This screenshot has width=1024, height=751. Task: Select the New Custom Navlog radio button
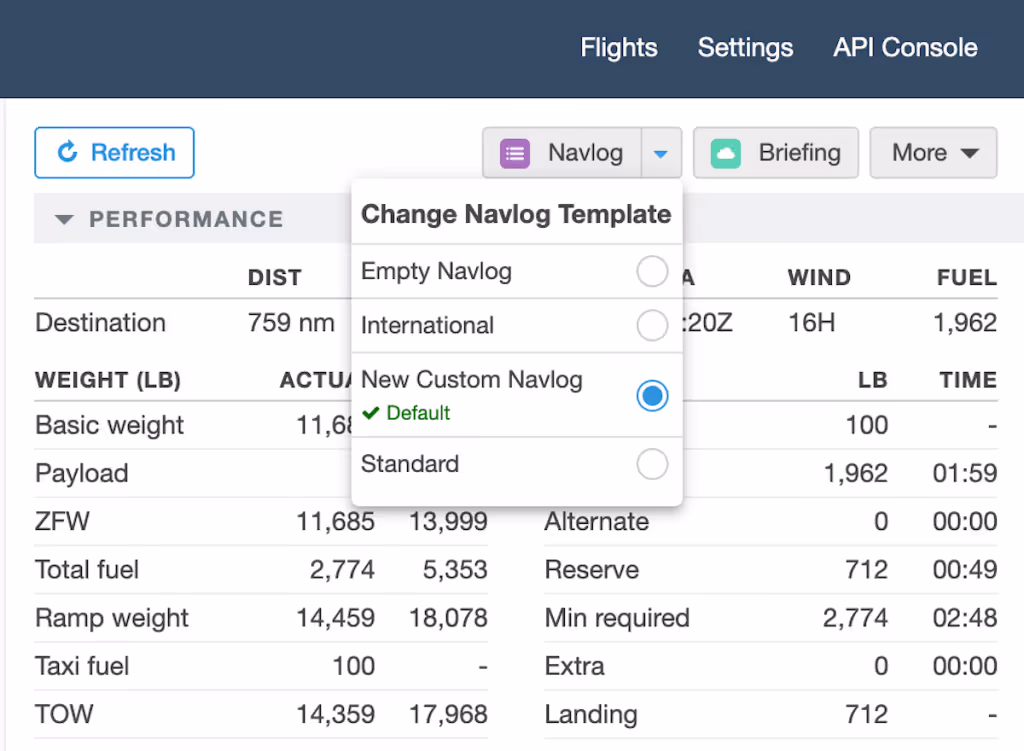point(652,396)
